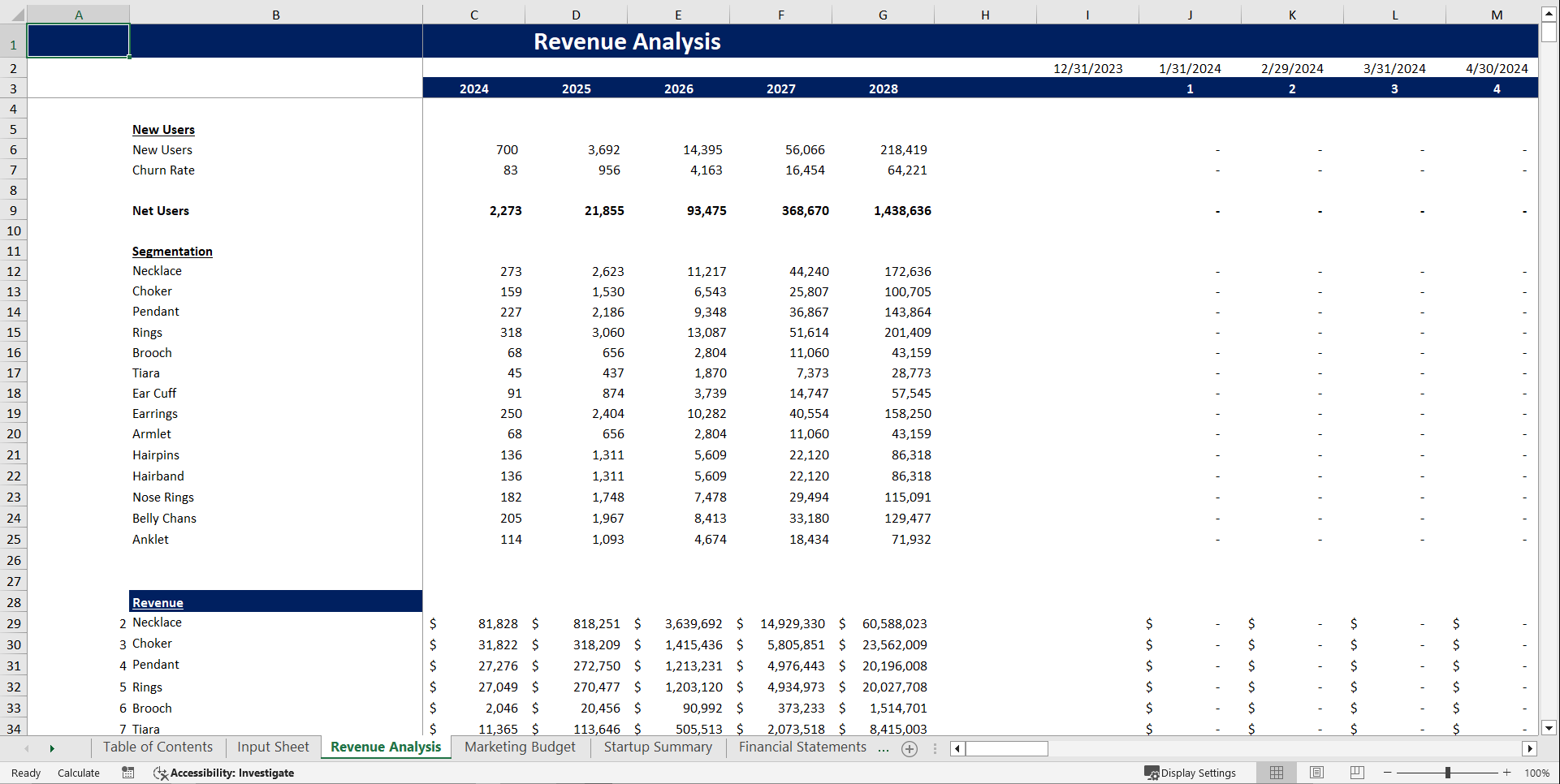Select row 9 header
The height and width of the screenshot is (784, 1560).
(14, 211)
